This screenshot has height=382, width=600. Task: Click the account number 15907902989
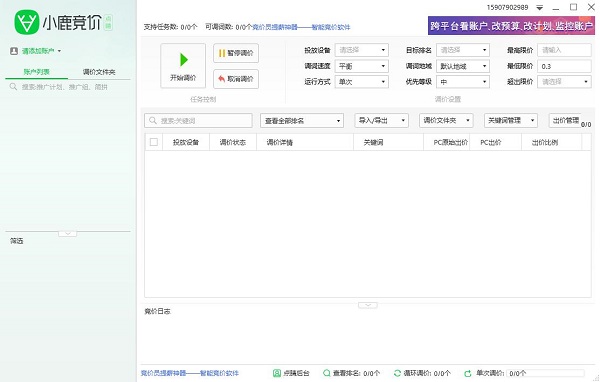pos(507,7)
